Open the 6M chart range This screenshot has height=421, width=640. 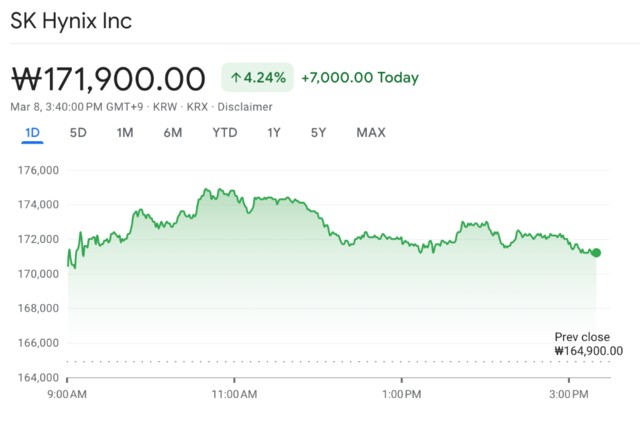tap(173, 133)
